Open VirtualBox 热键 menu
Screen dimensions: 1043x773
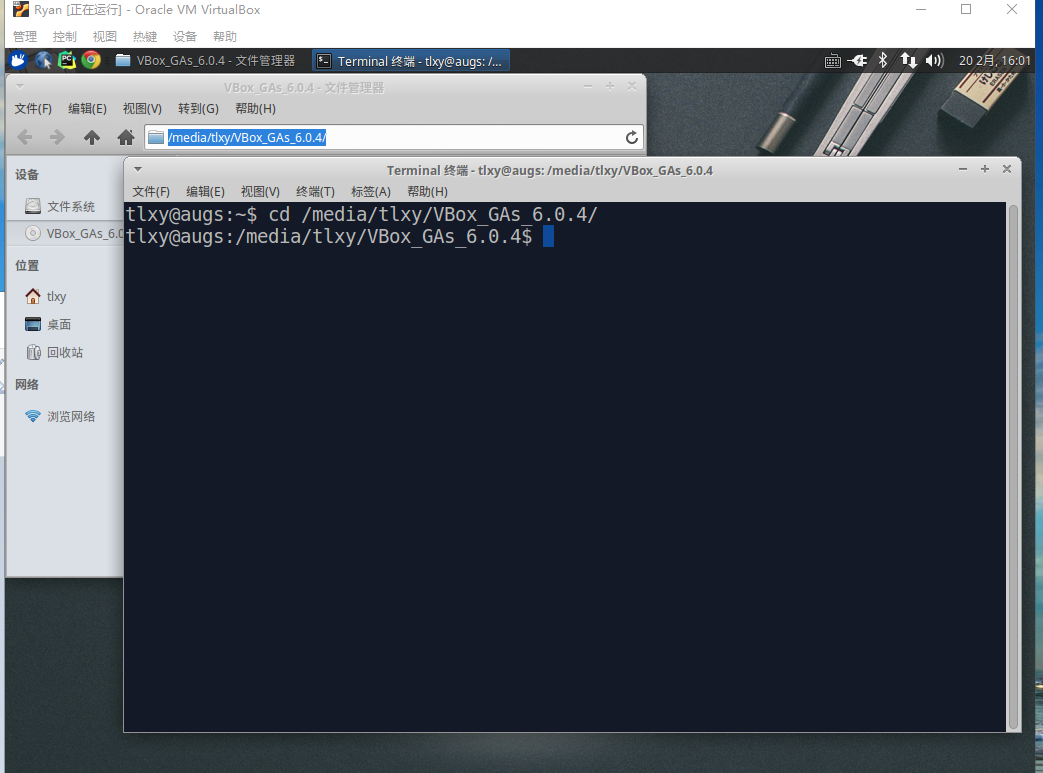[144, 37]
